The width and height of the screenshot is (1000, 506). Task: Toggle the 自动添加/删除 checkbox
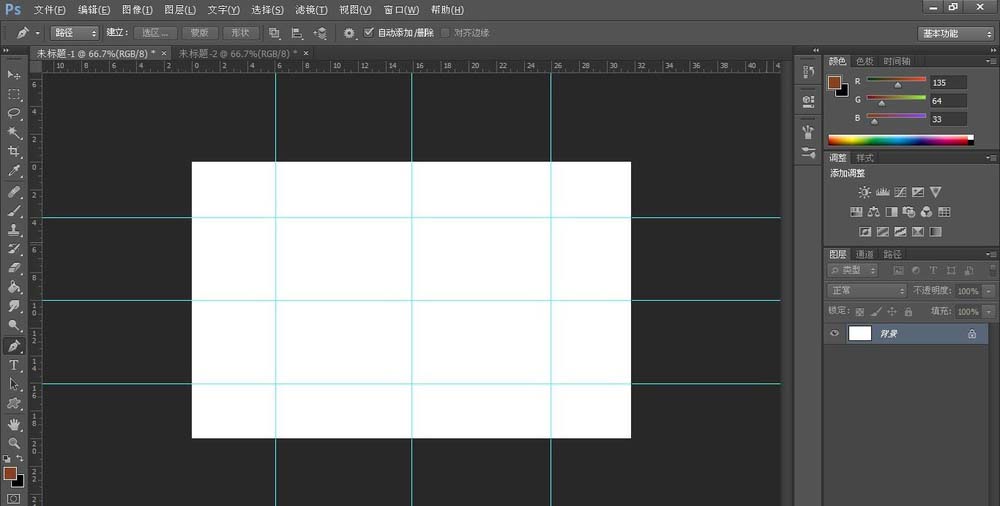click(369, 33)
